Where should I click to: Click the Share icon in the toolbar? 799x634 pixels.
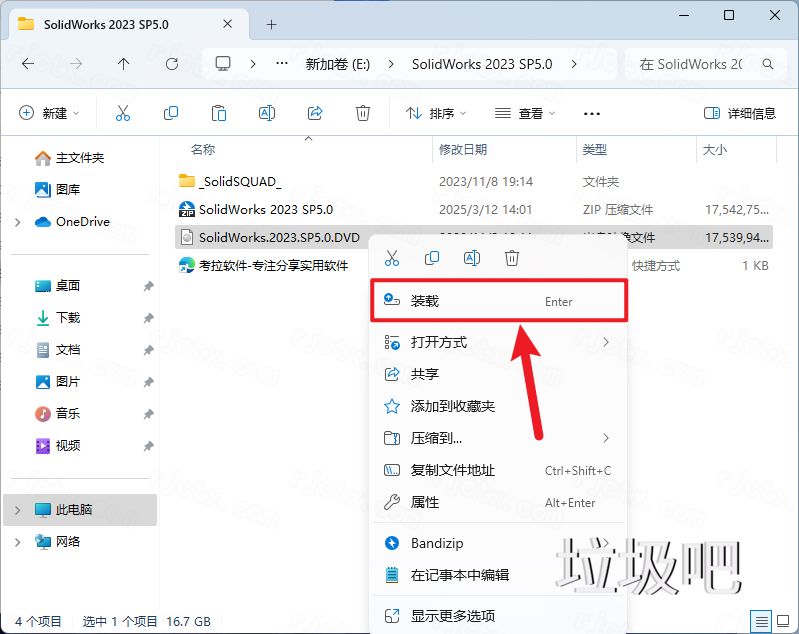click(x=315, y=113)
